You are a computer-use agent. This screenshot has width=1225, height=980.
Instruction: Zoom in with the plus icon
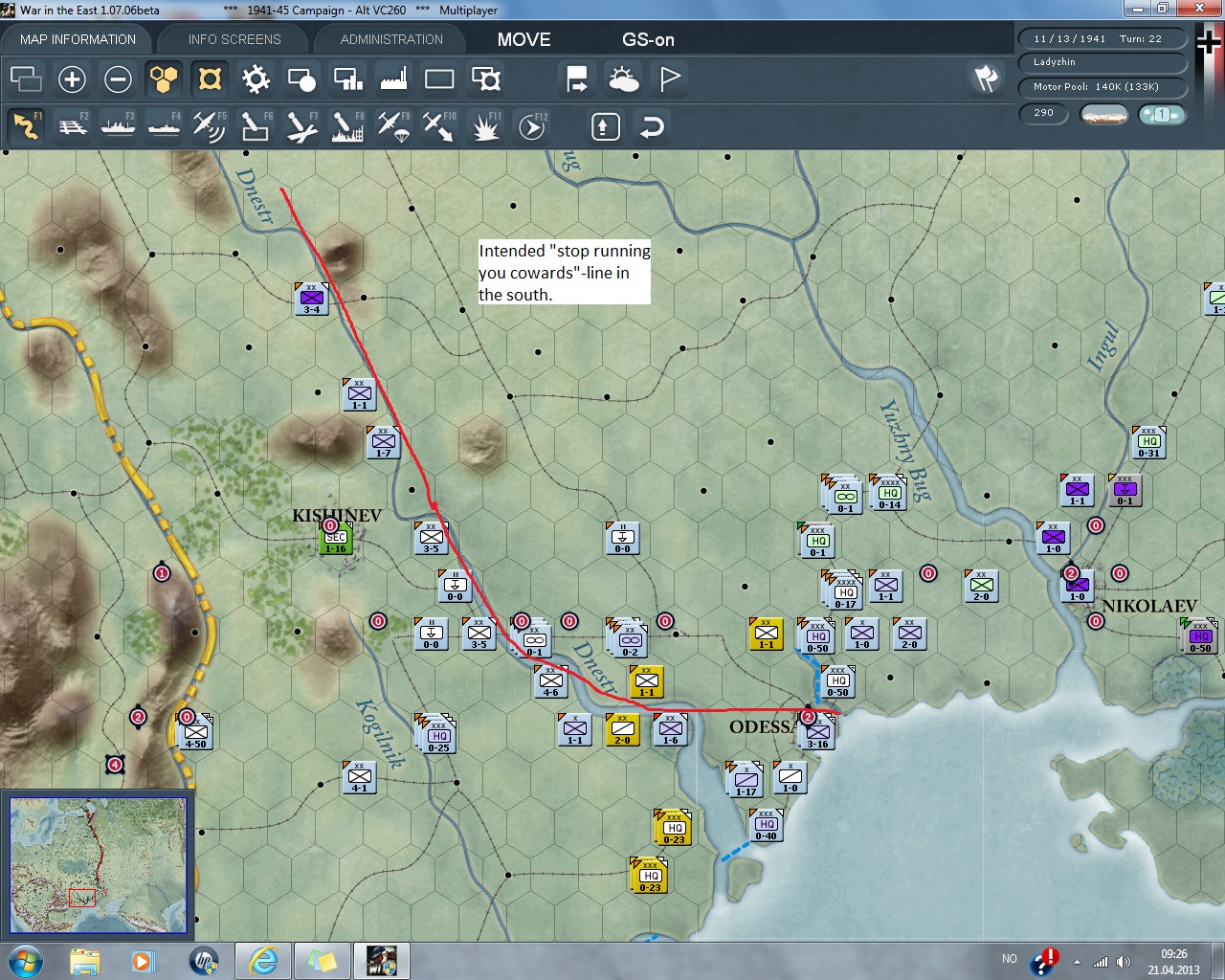tap(72, 78)
